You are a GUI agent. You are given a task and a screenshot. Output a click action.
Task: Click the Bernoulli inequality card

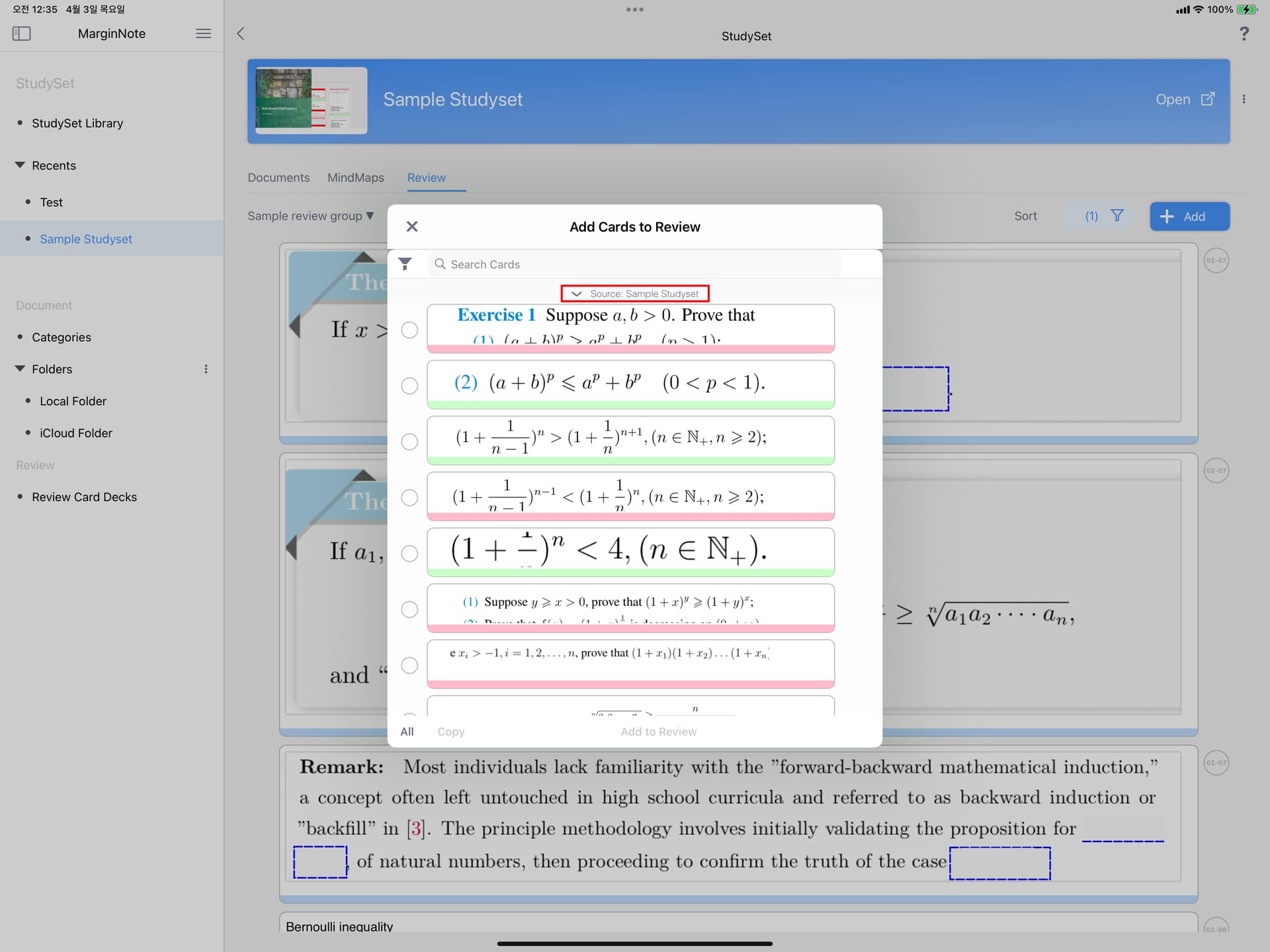point(738,924)
